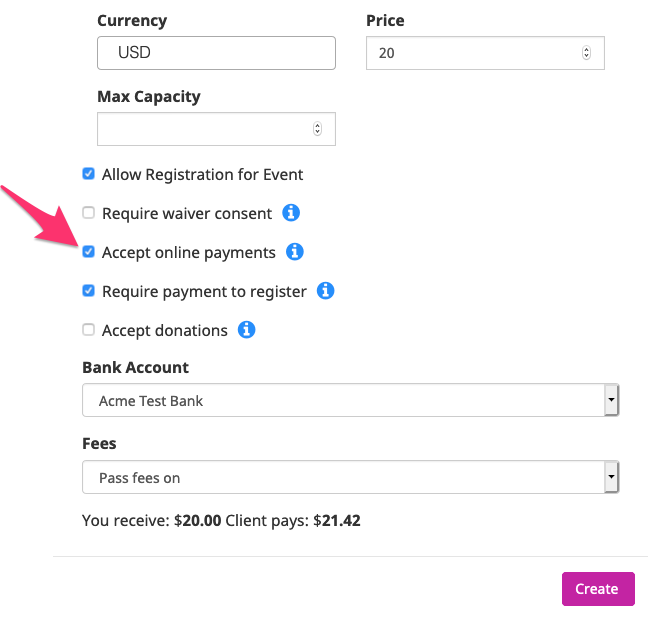Uncheck Require payment to register

(x=88, y=291)
